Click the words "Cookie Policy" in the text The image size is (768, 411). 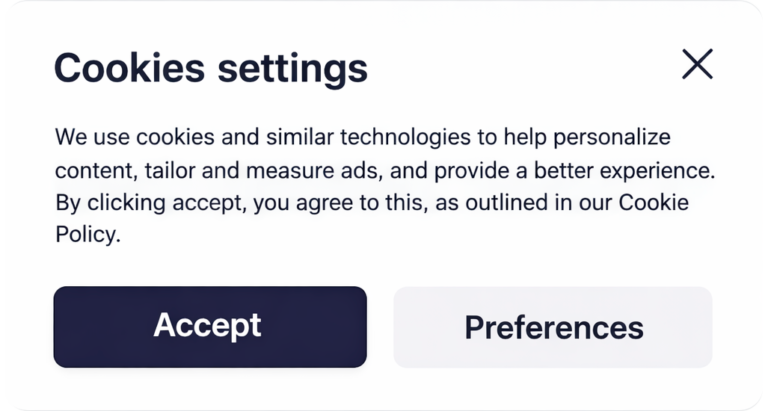[654, 203]
